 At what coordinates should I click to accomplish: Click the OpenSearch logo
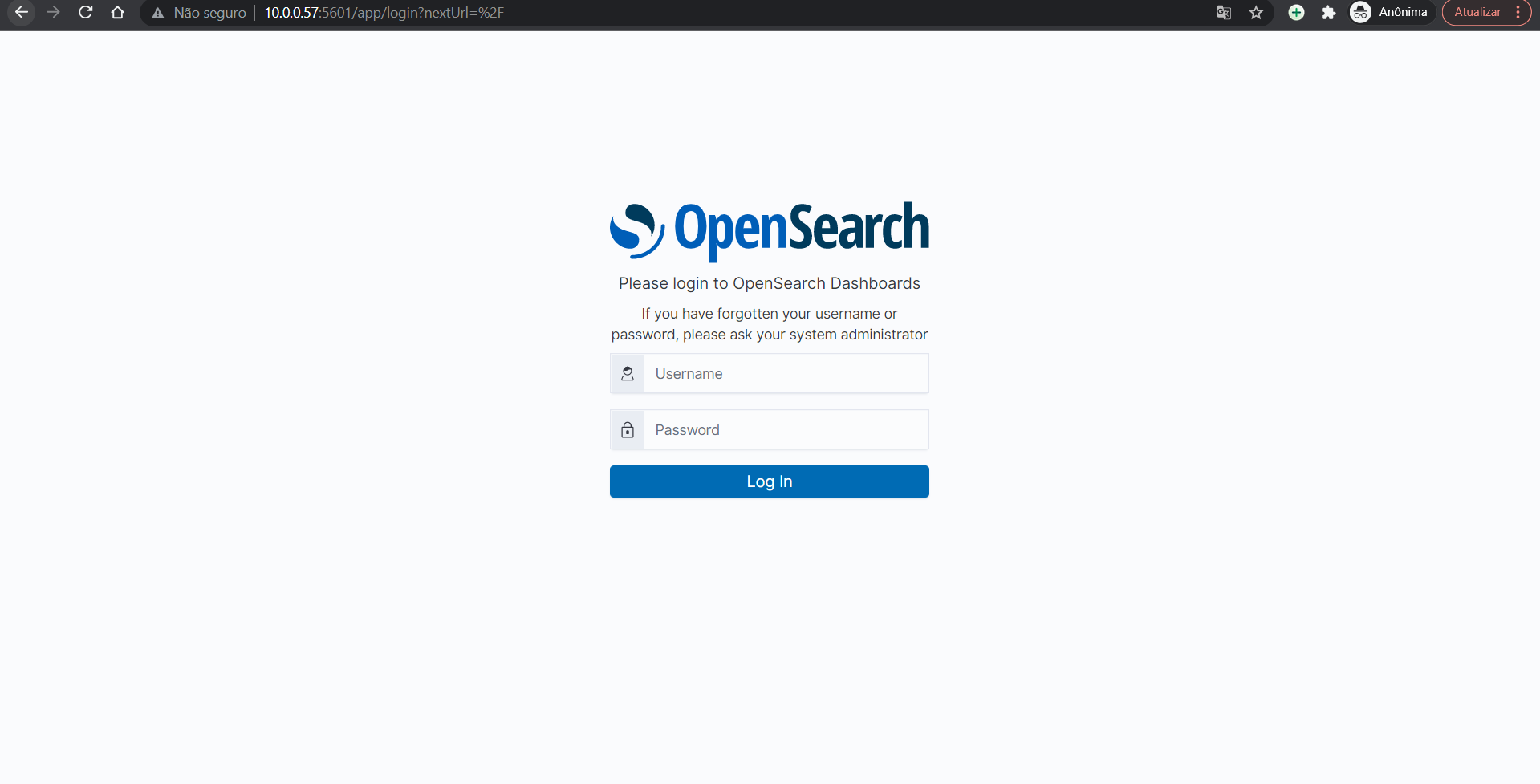(770, 230)
